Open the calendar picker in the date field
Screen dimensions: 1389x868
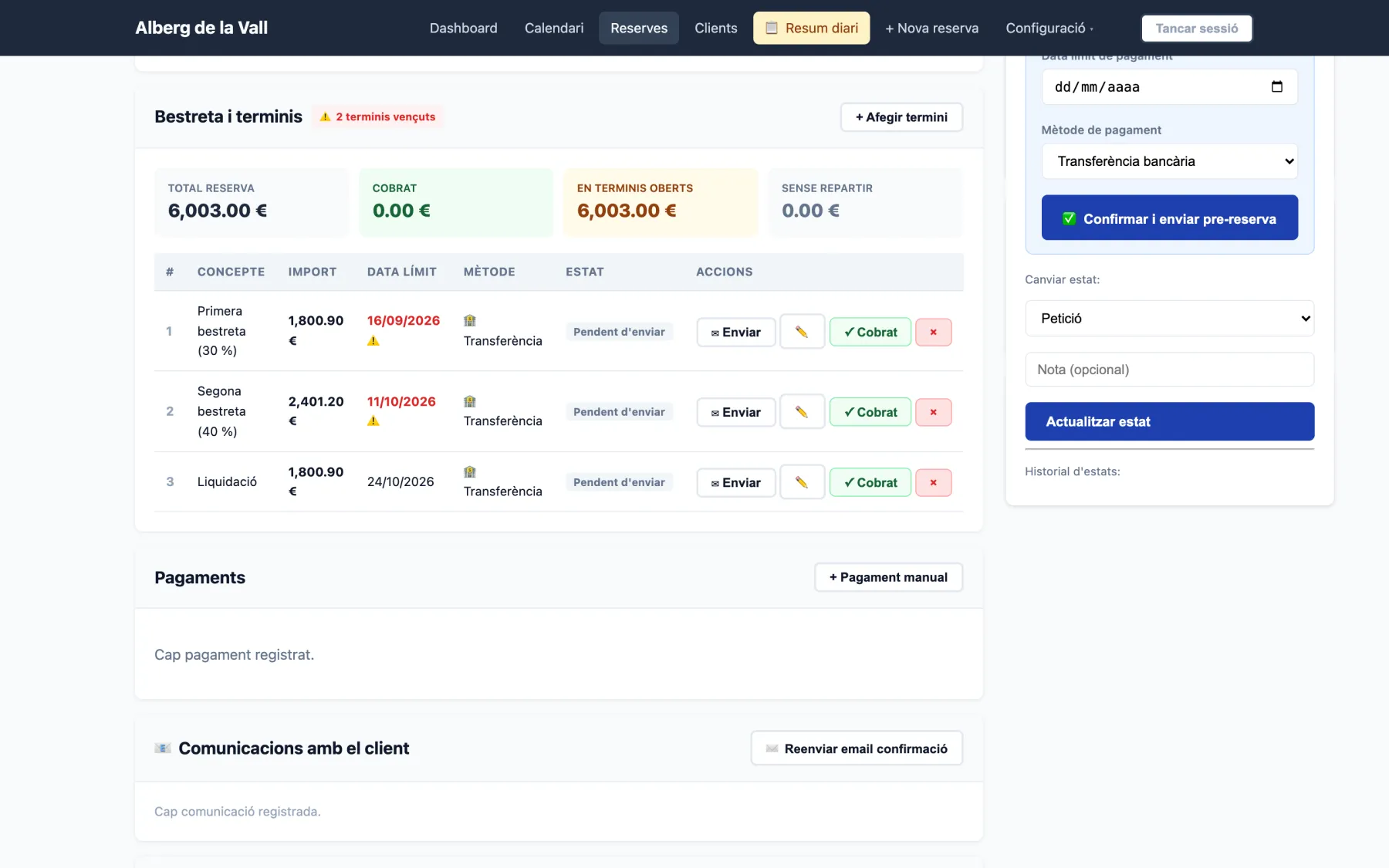click(1277, 86)
